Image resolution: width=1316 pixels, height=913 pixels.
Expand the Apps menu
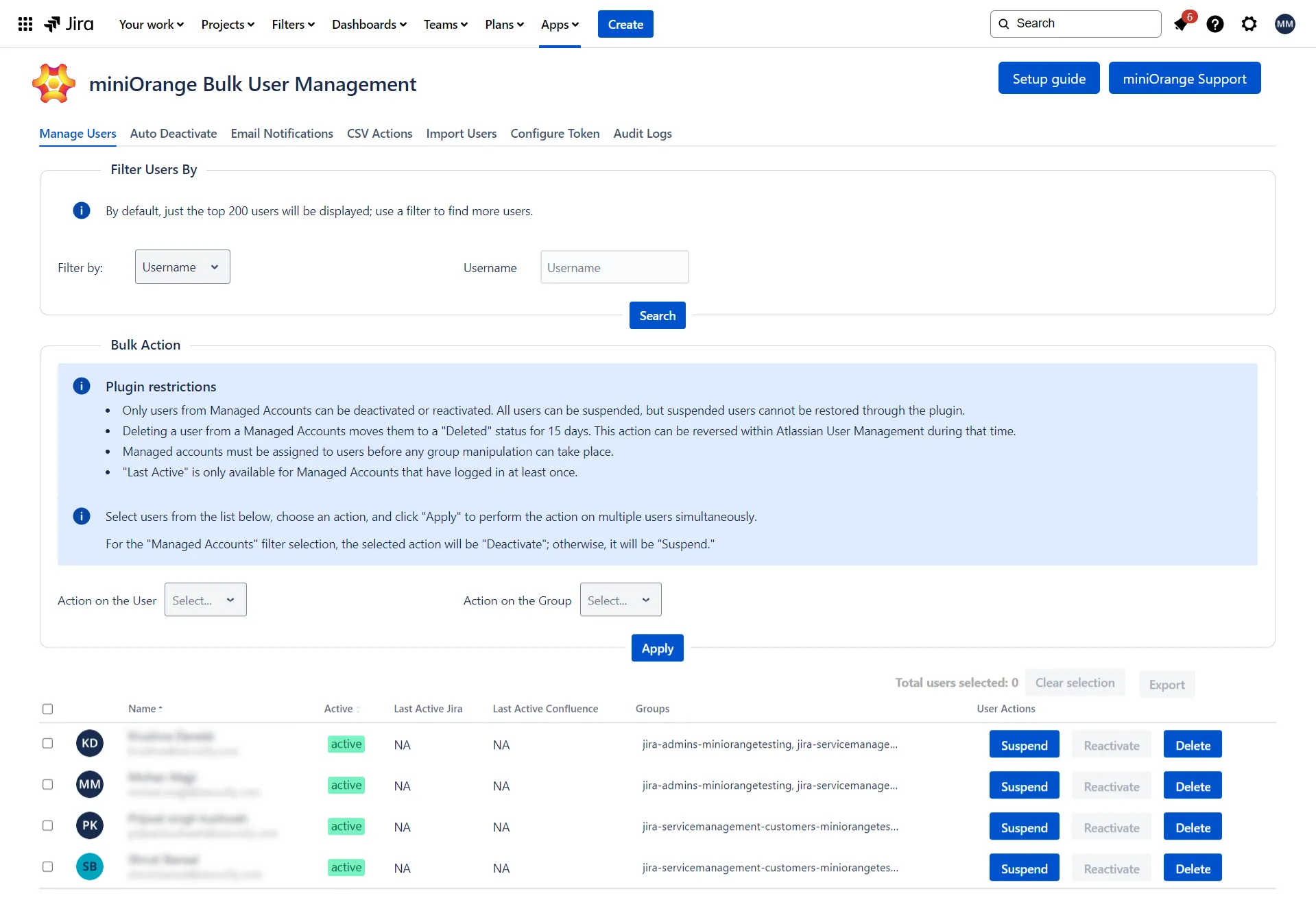pos(560,24)
